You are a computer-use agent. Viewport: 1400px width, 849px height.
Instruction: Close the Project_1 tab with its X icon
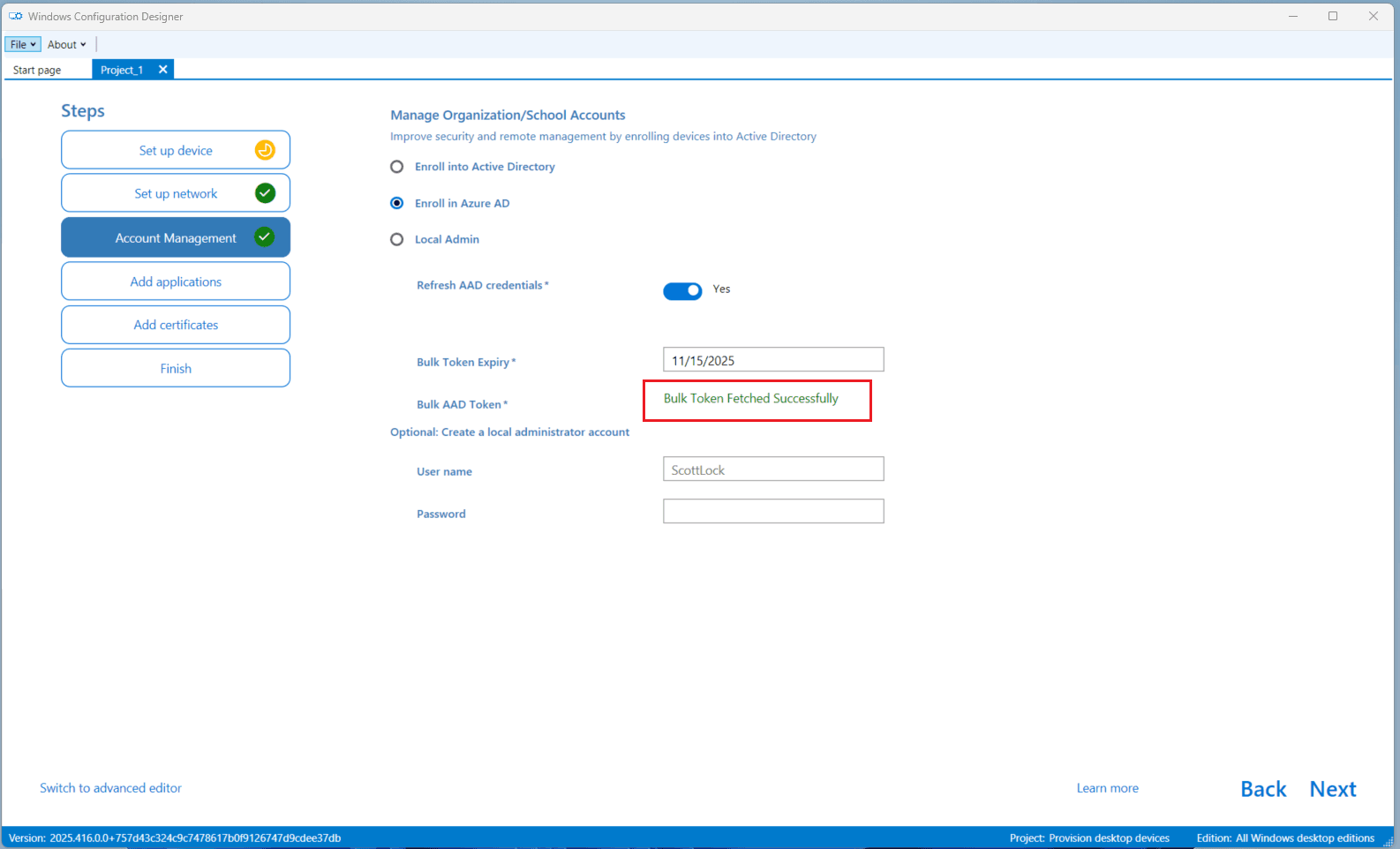[x=162, y=70]
